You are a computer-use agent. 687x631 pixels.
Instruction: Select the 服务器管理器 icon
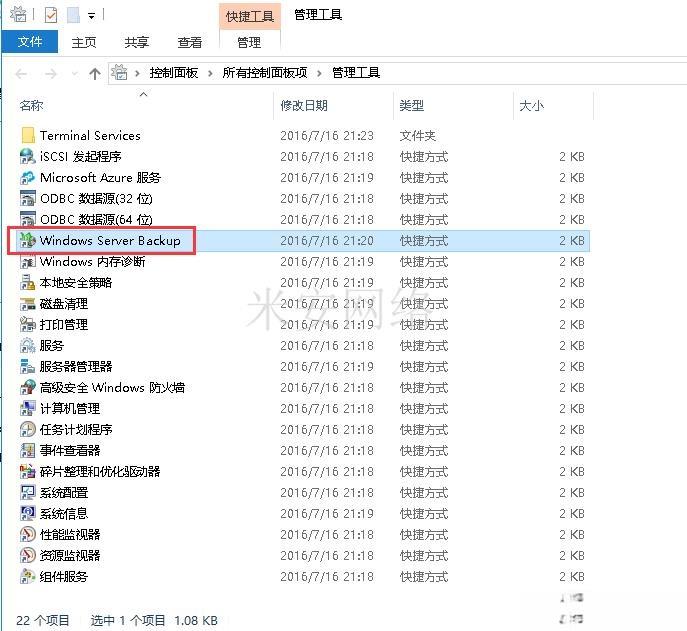[28, 366]
